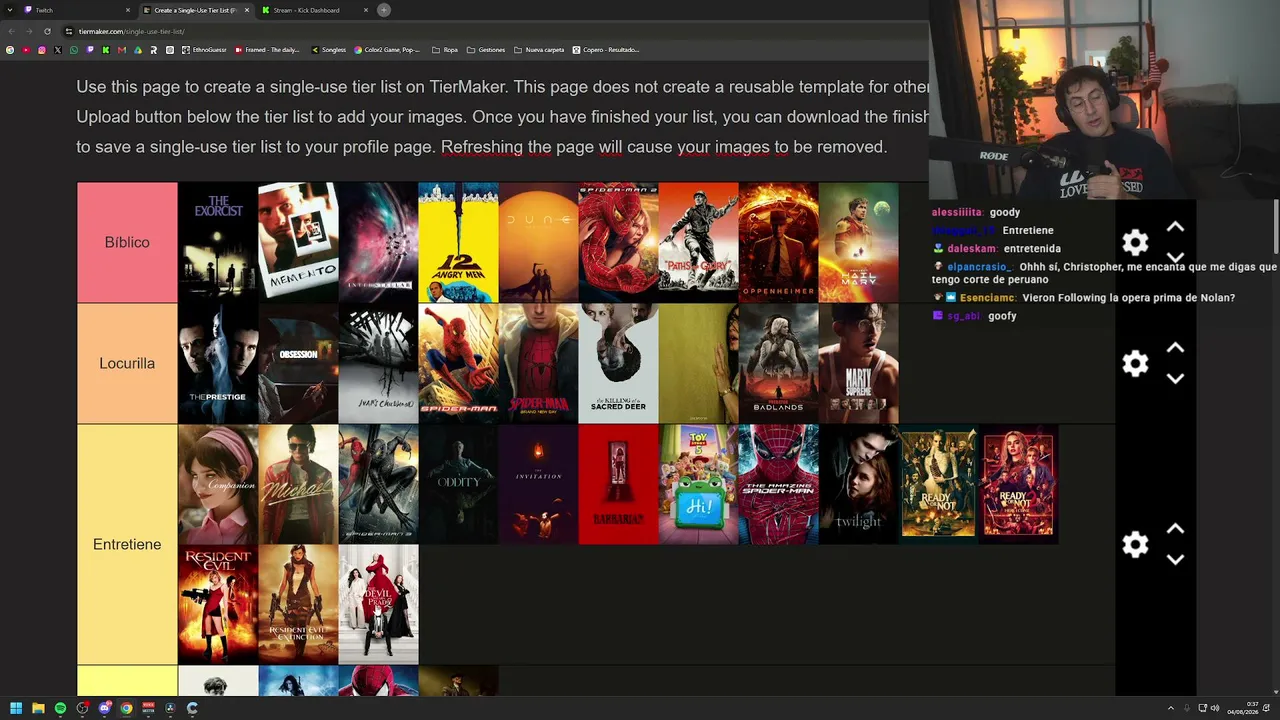Image resolution: width=1280 pixels, height=720 pixels.
Task: Move the Entretiene tier up
Action: [x=1175, y=529]
